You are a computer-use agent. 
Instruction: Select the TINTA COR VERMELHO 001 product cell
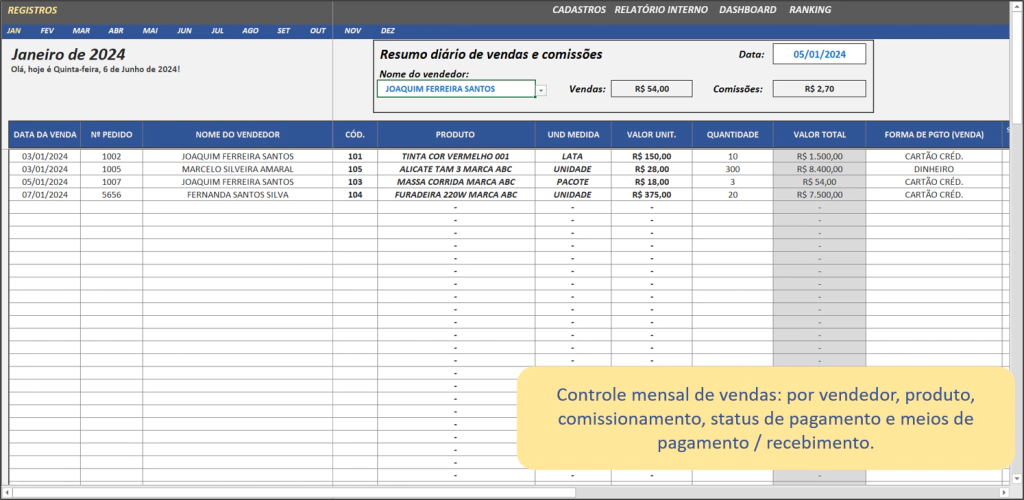(456, 156)
